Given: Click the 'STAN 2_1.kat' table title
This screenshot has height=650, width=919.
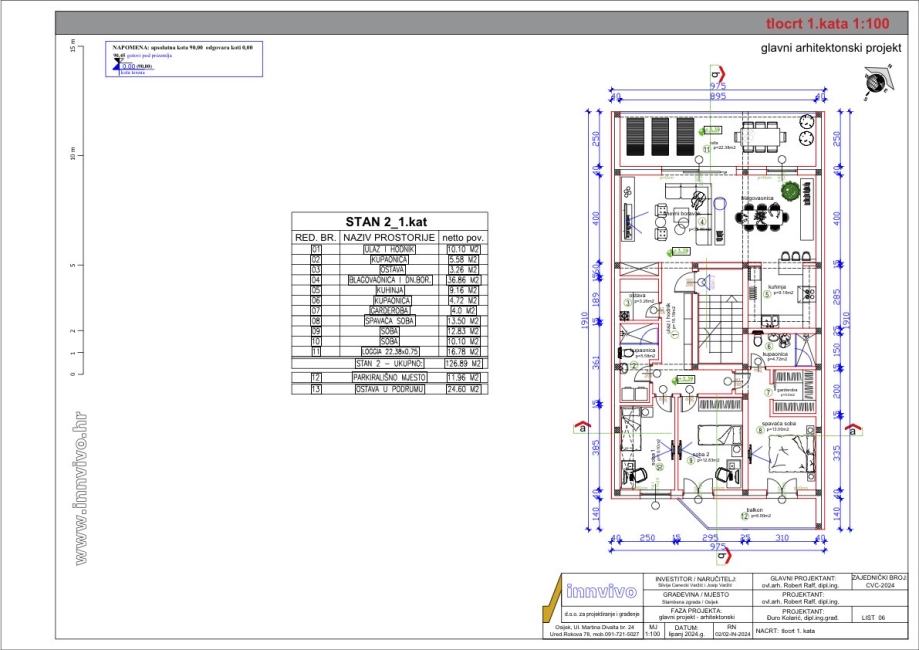Looking at the screenshot, I should [386, 222].
